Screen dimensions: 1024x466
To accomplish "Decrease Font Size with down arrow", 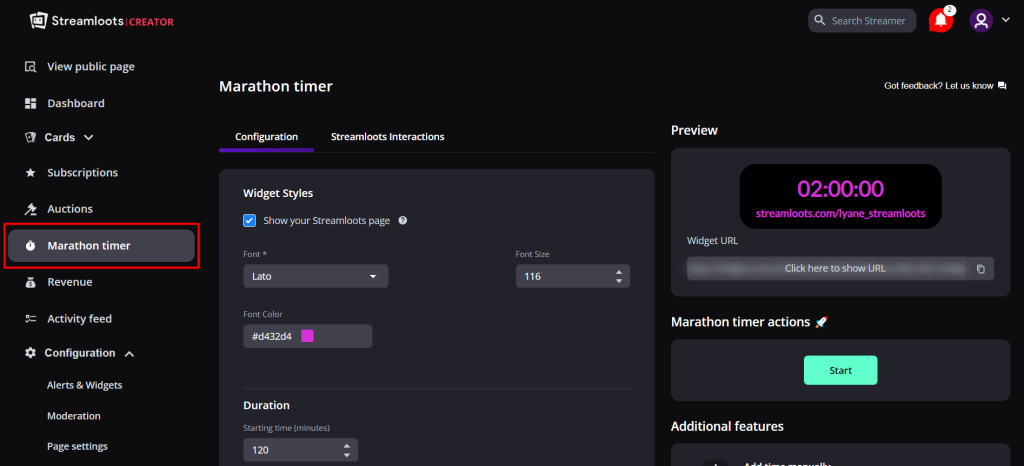I will click(x=618, y=281).
